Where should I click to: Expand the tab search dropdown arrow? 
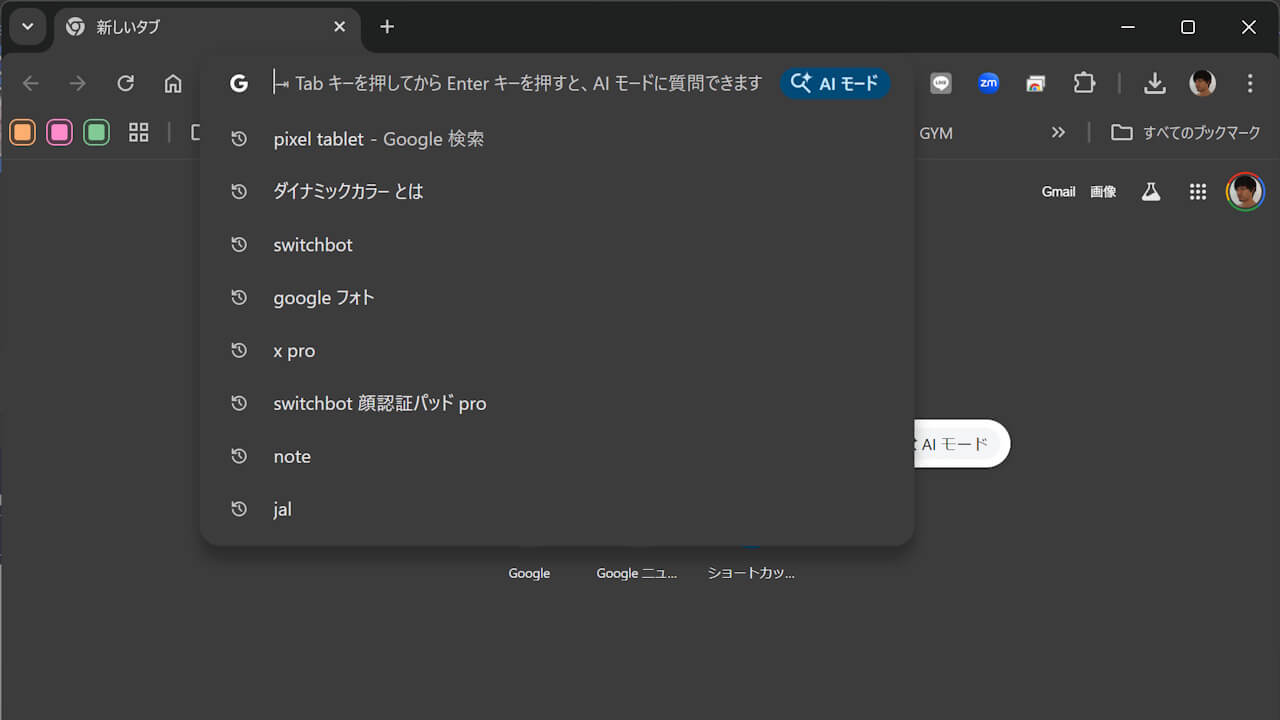coord(27,27)
